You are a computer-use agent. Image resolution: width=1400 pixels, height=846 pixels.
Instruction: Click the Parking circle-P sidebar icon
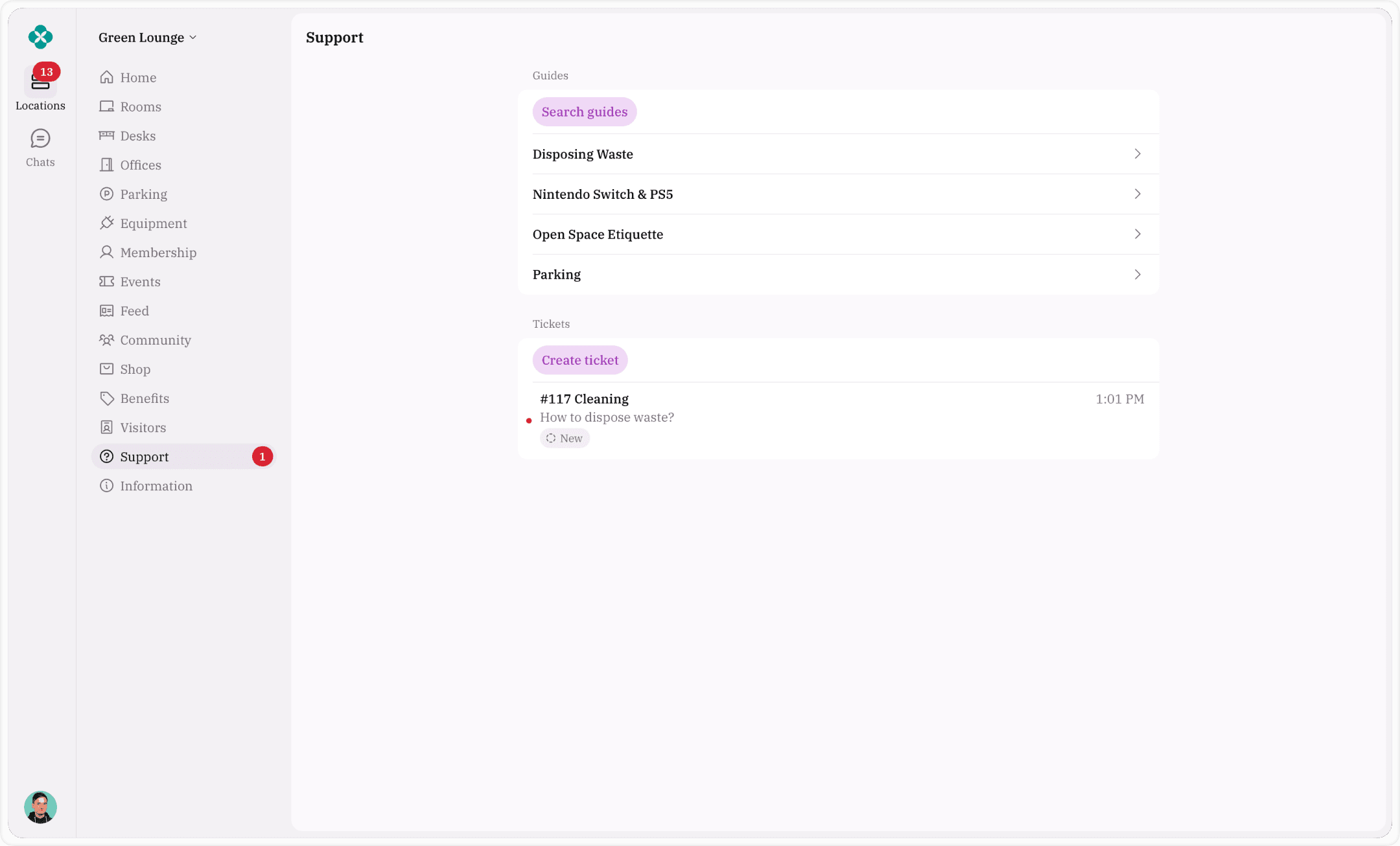point(106,194)
